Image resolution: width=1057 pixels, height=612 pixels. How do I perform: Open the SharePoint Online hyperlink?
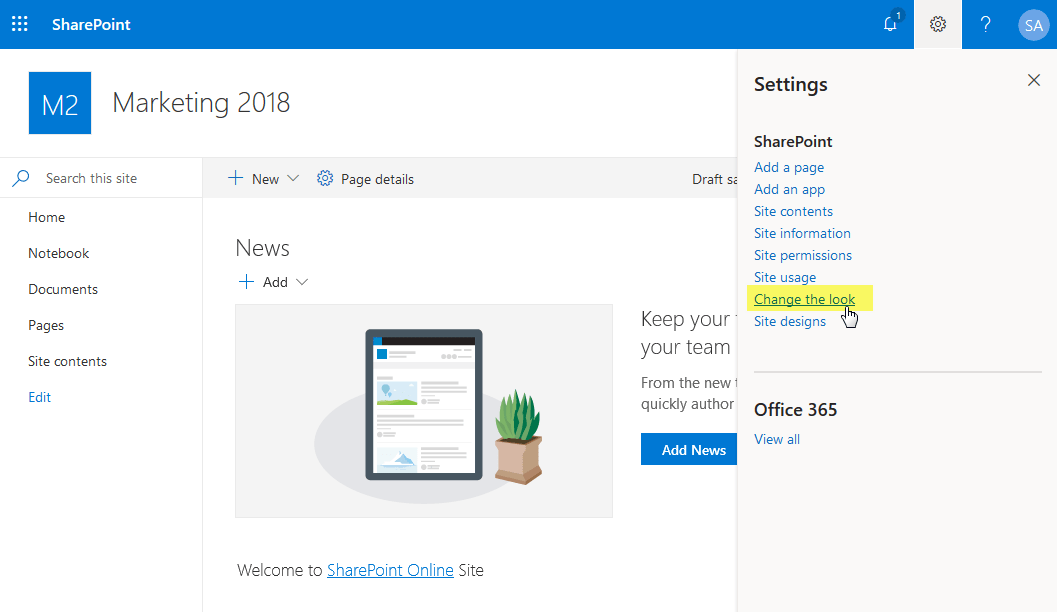[x=390, y=569]
